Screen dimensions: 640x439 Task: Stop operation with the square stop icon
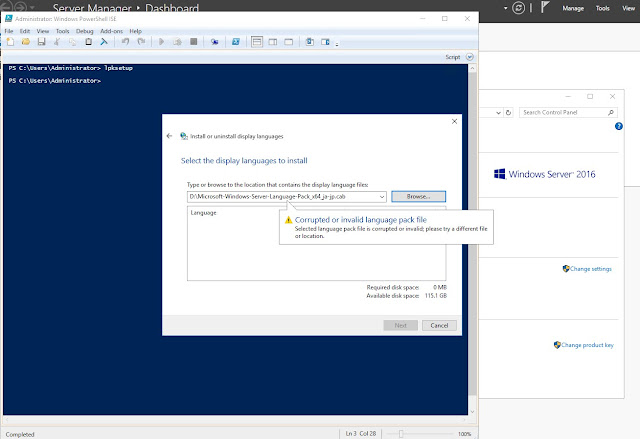(x=194, y=42)
